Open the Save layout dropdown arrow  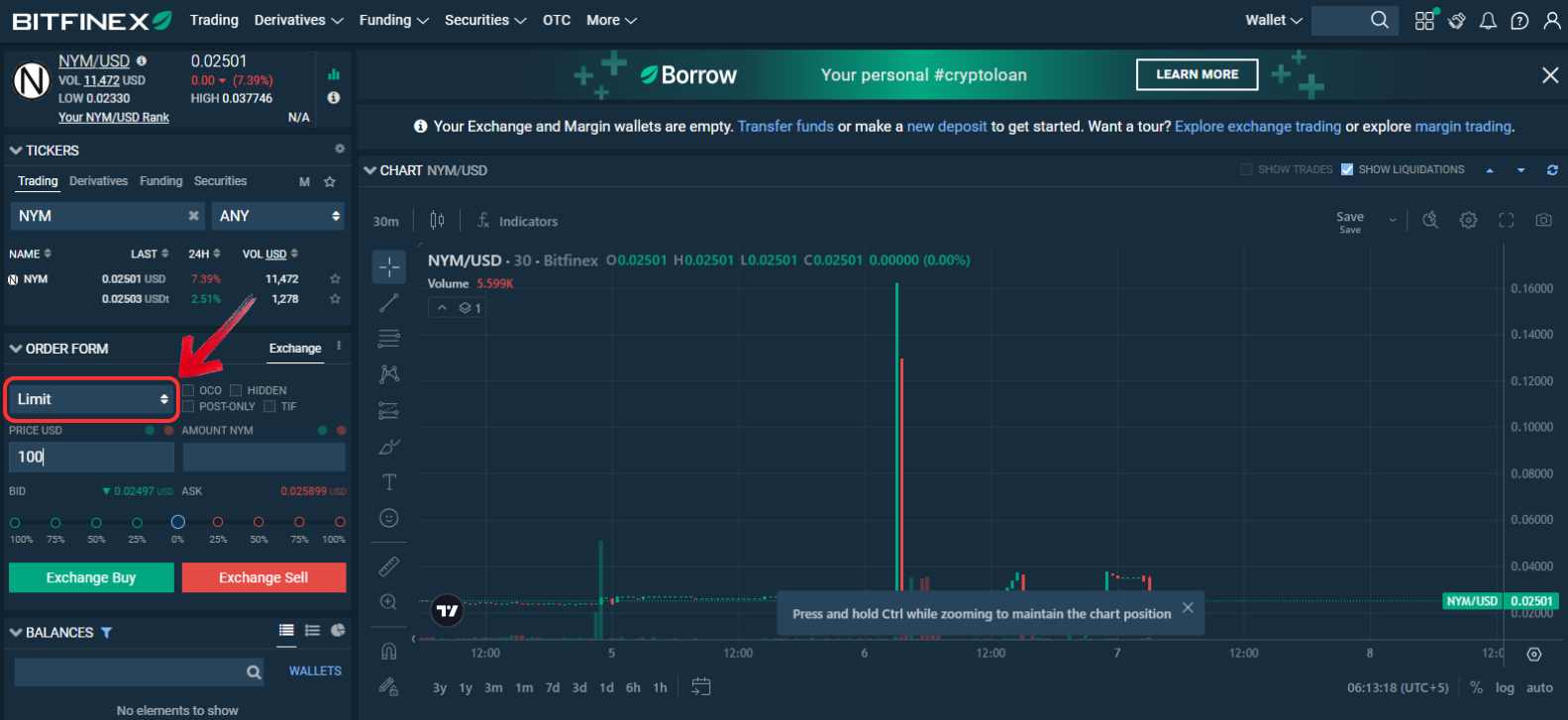1393,220
